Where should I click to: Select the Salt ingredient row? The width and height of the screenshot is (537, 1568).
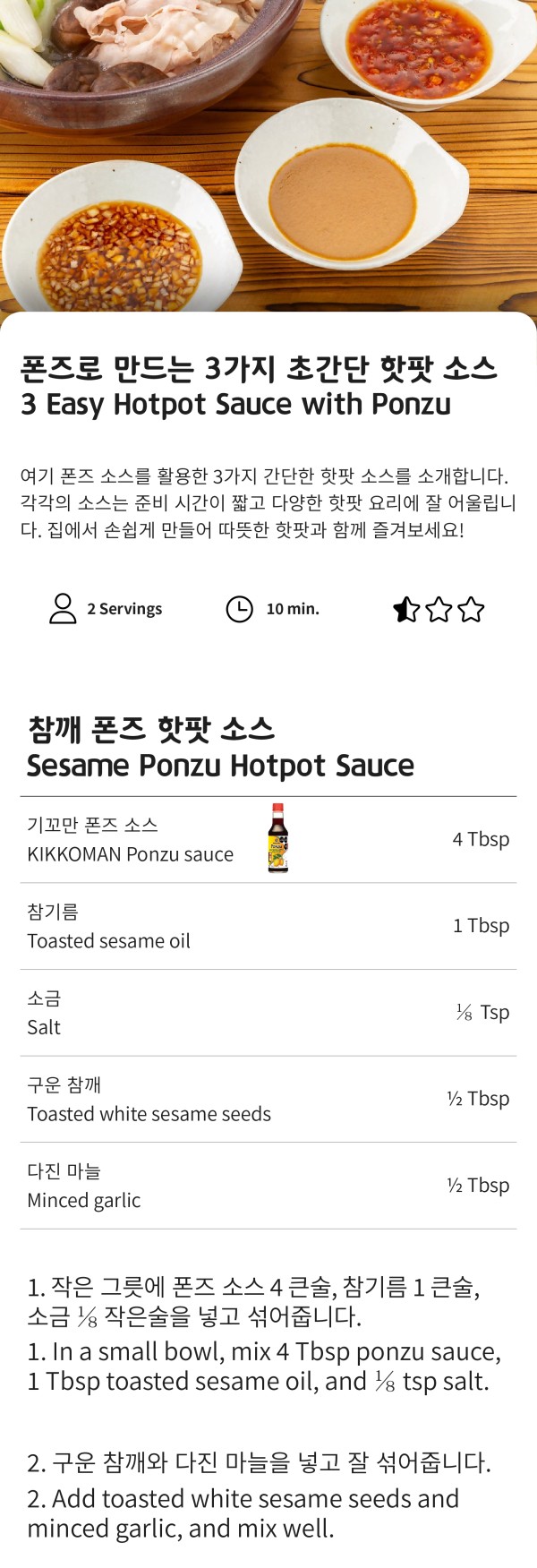[x=268, y=1013]
